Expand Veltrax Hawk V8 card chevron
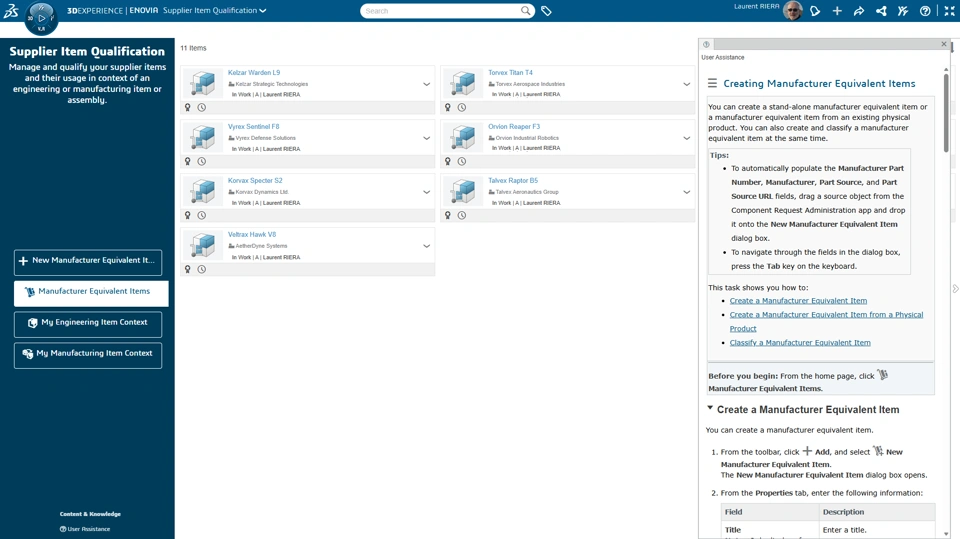Image resolution: width=960 pixels, height=539 pixels. click(426, 246)
